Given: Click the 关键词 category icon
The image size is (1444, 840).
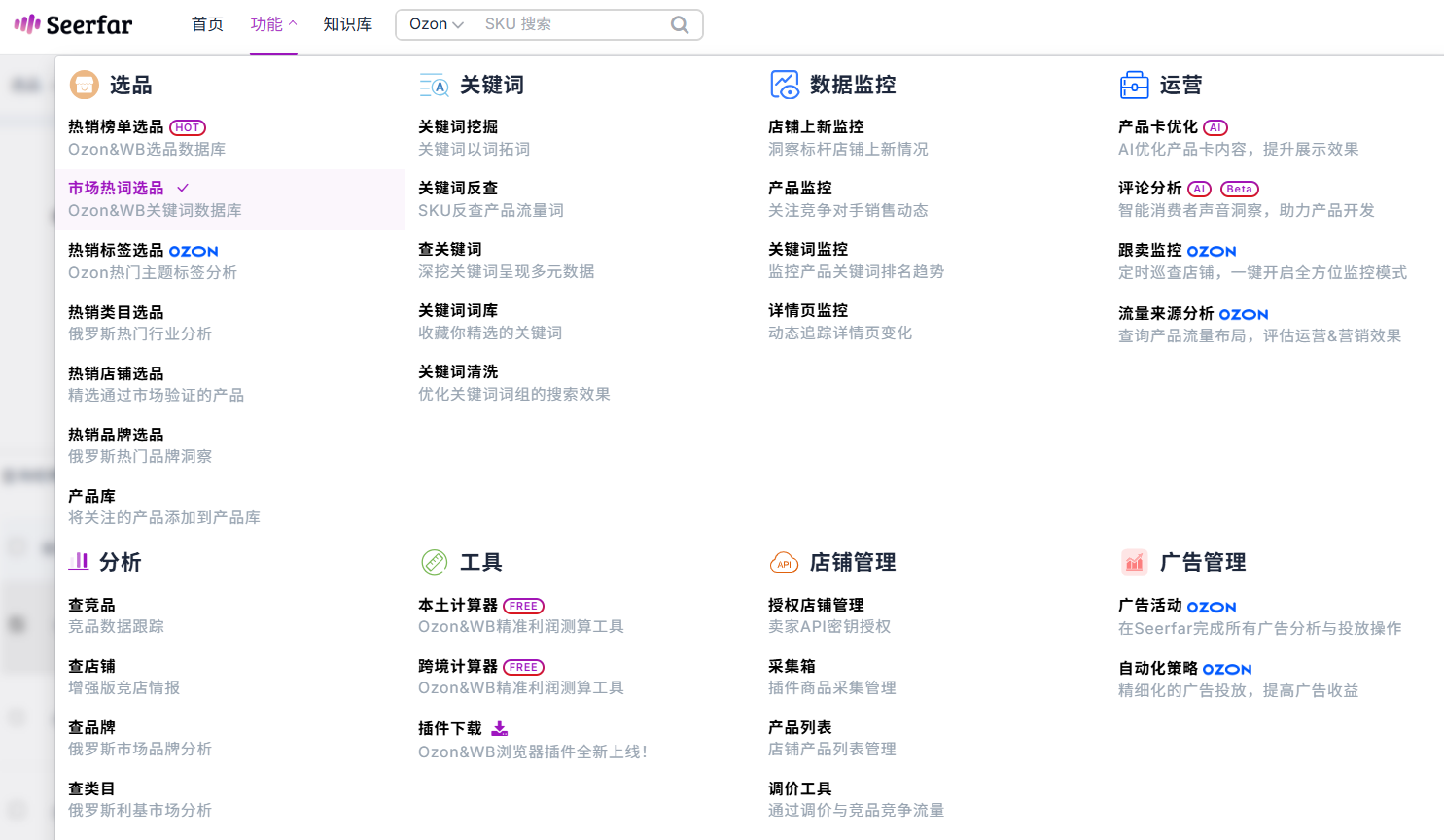Looking at the screenshot, I should click(434, 86).
